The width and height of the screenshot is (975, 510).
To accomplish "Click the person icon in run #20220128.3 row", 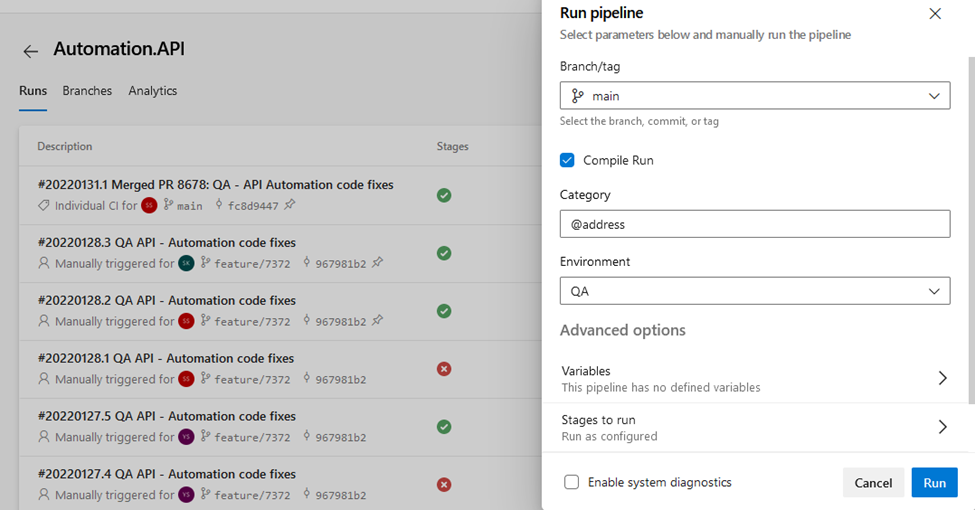I will (44, 263).
